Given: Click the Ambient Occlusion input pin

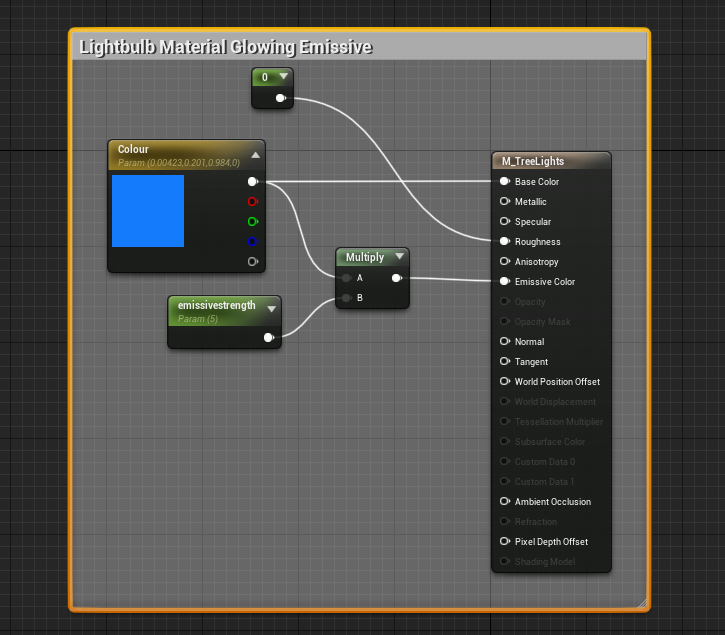Looking at the screenshot, I should [x=504, y=501].
